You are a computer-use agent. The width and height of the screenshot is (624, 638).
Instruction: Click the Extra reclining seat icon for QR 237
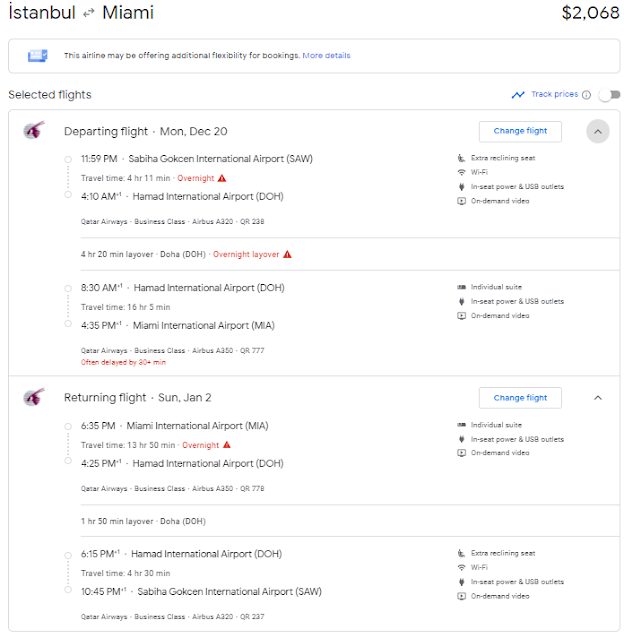pyautogui.click(x=461, y=553)
